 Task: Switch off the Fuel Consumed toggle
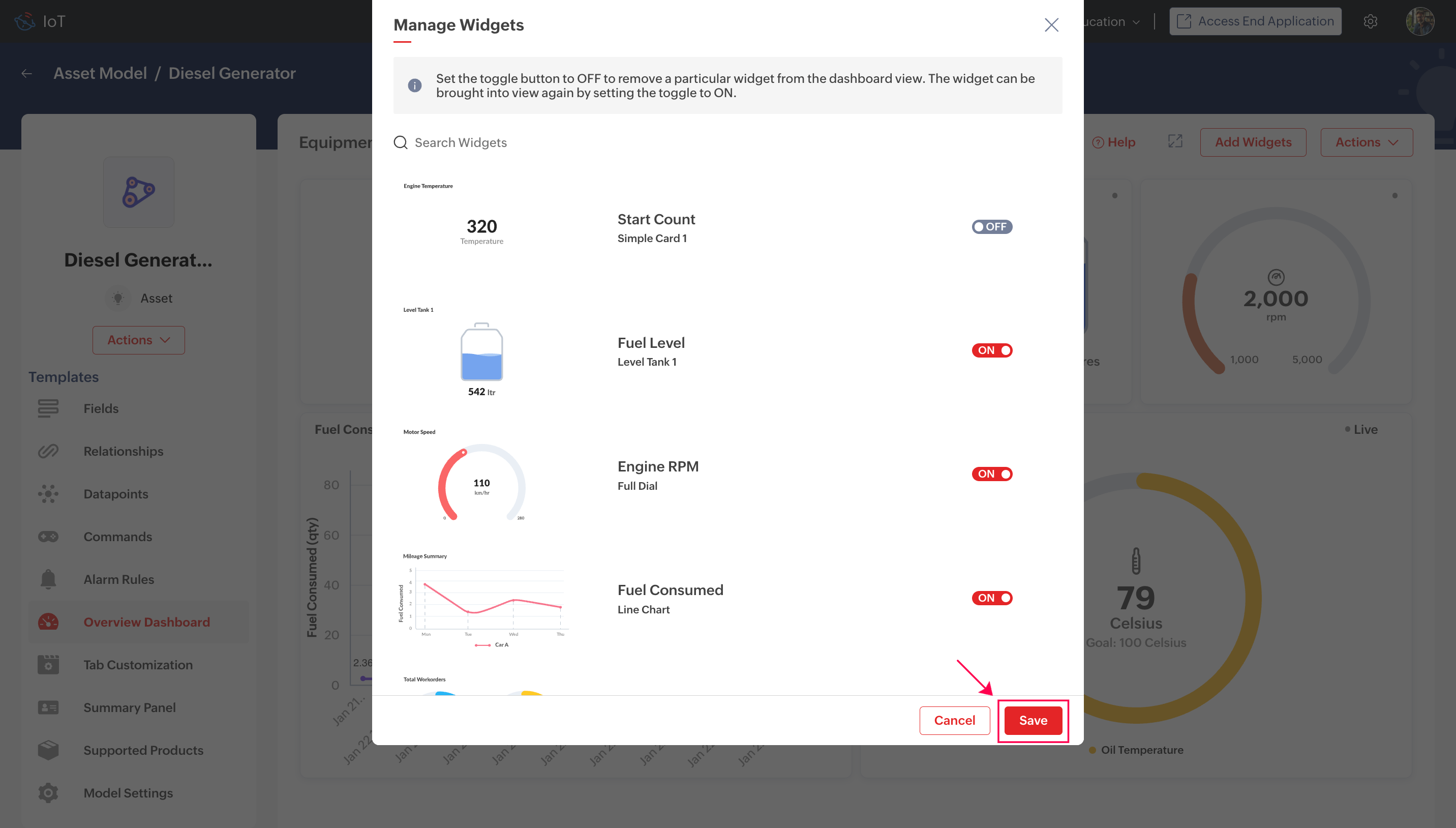click(x=992, y=598)
